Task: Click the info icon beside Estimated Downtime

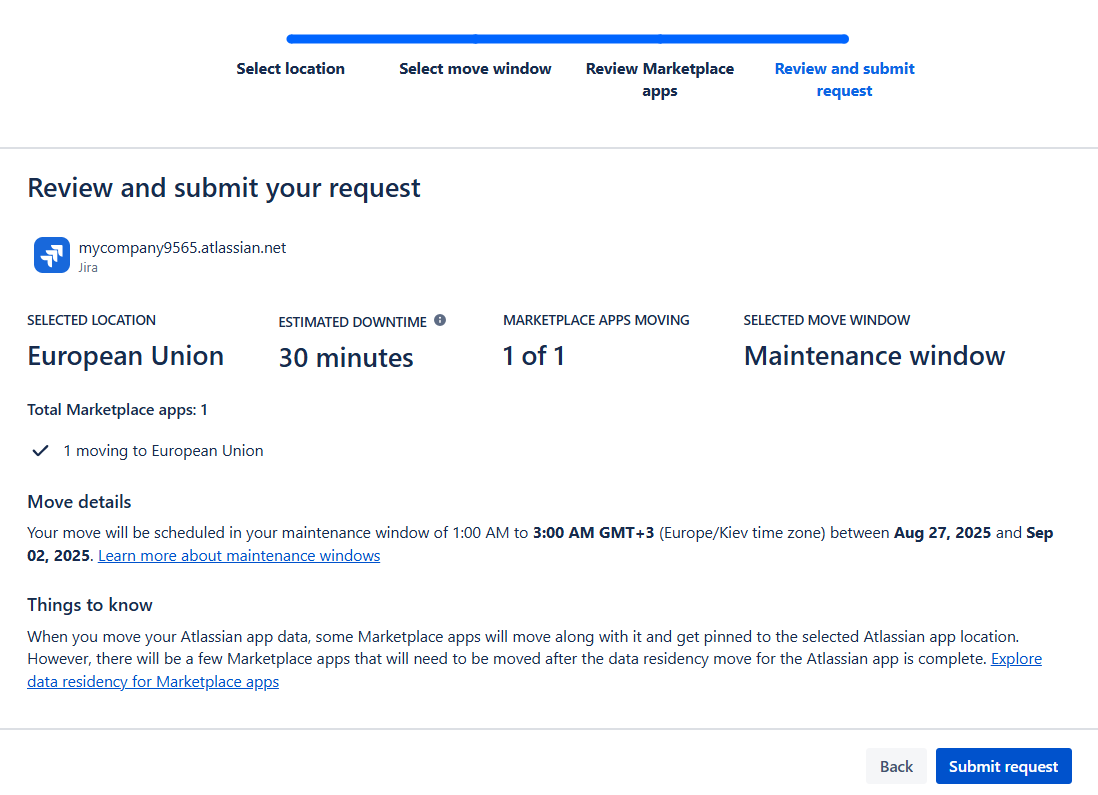Action: [440, 321]
